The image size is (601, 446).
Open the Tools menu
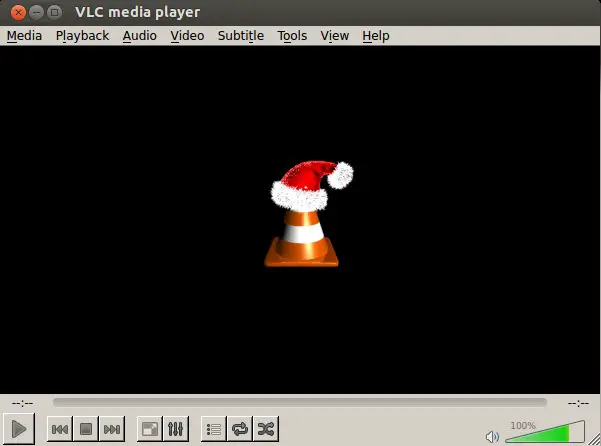(292, 36)
